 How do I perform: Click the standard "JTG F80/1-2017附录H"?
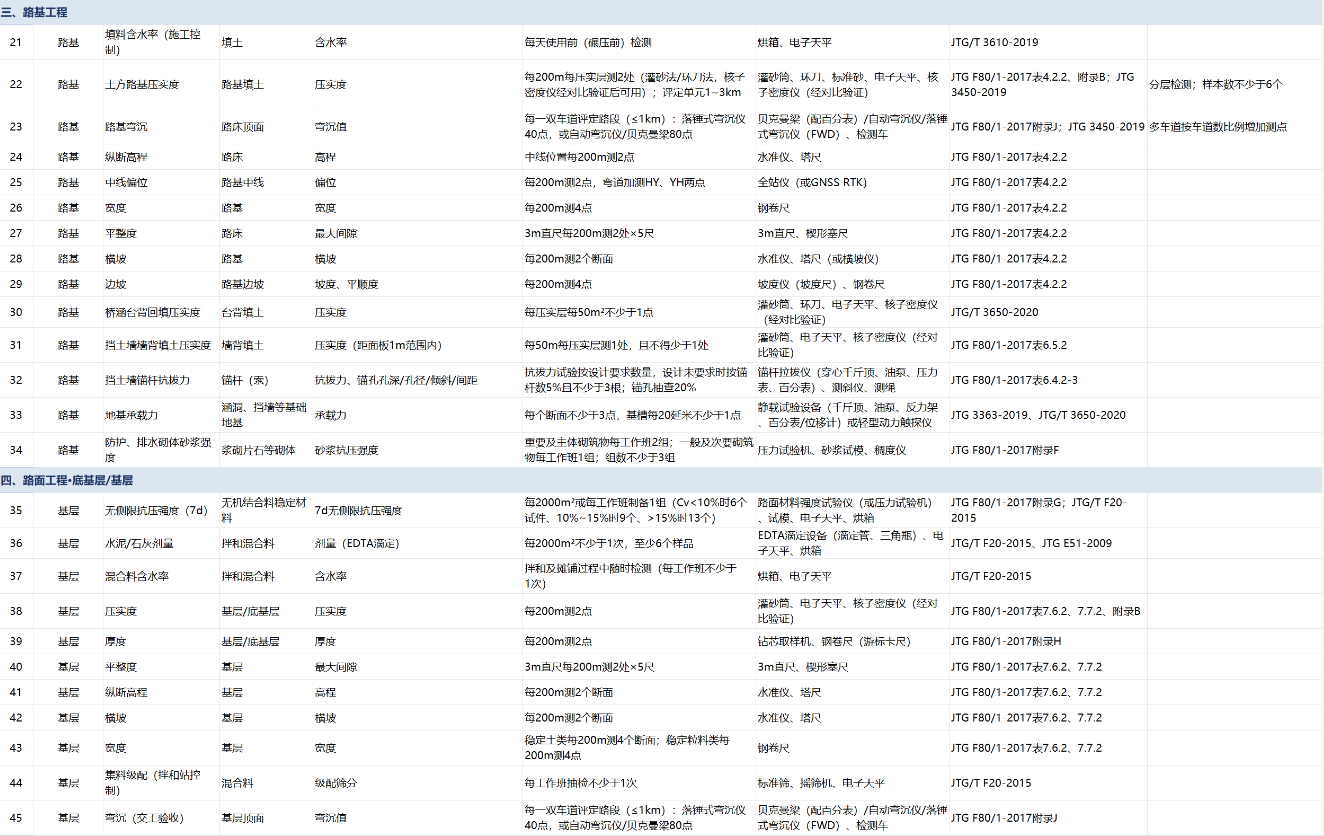[1005, 641]
